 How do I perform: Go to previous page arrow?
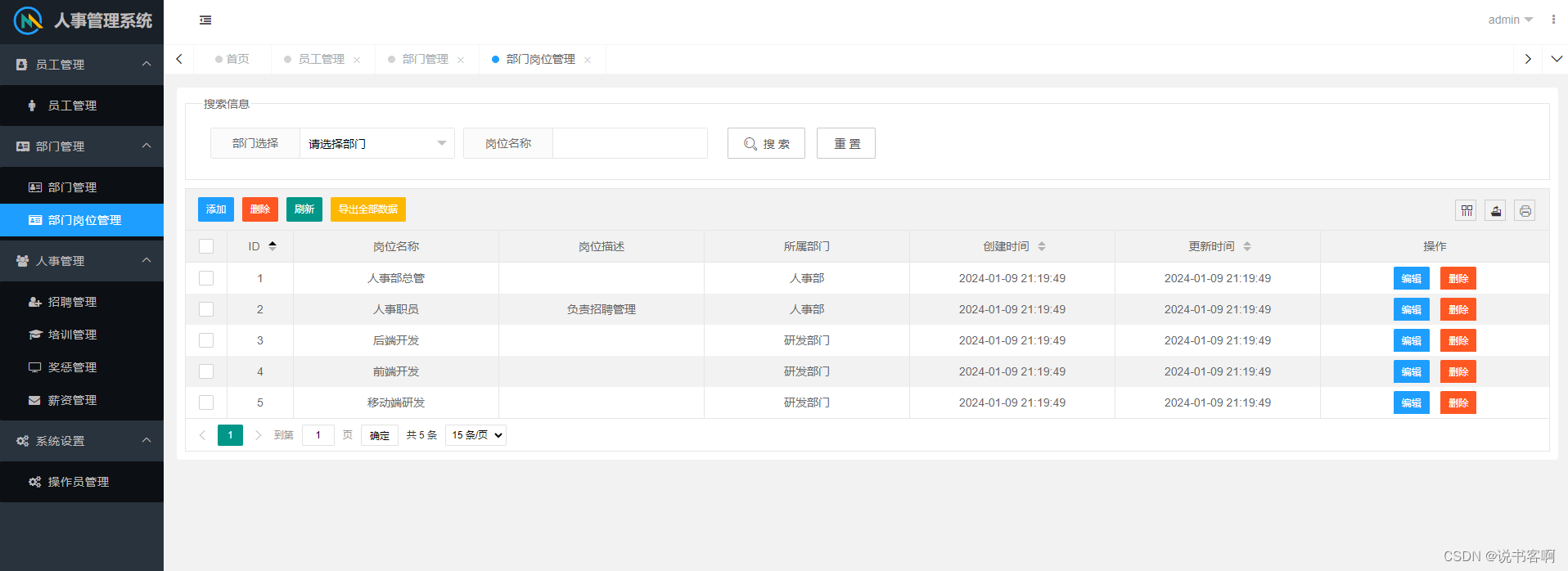tap(202, 435)
